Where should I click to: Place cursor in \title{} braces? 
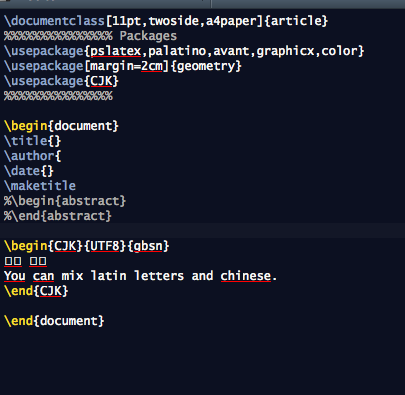[x=54, y=141]
